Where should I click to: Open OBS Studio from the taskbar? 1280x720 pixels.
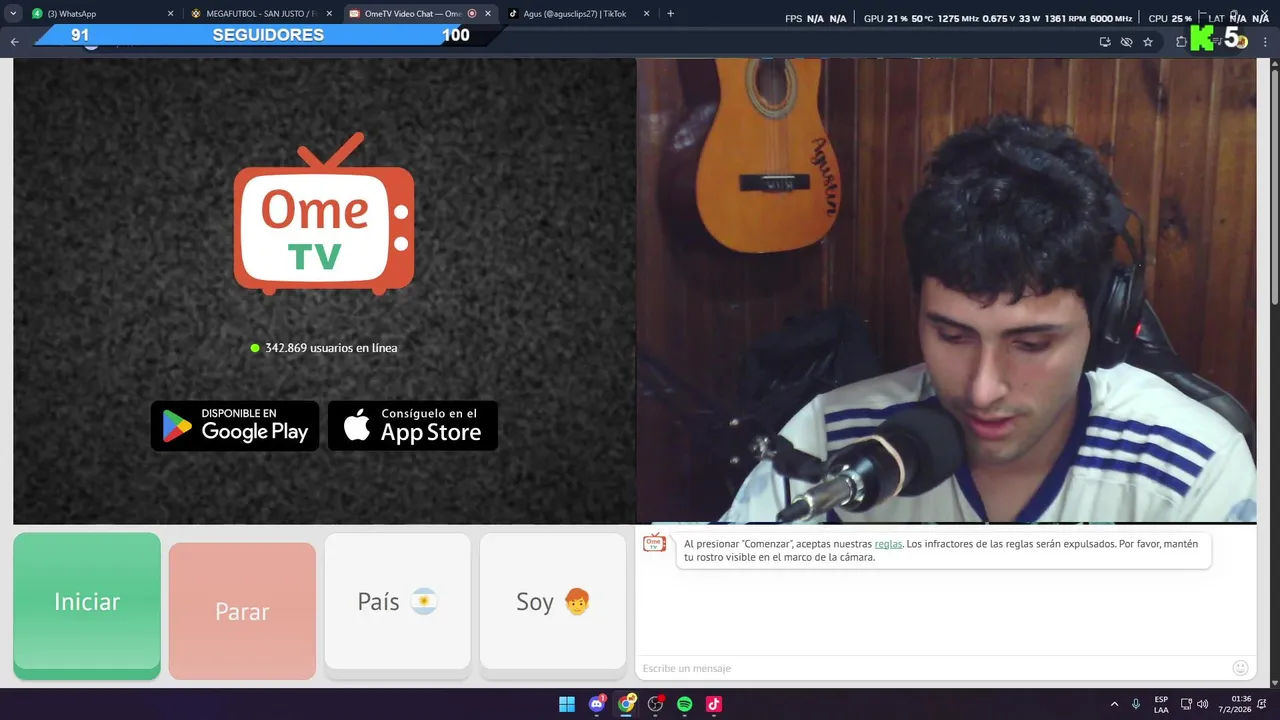[655, 704]
